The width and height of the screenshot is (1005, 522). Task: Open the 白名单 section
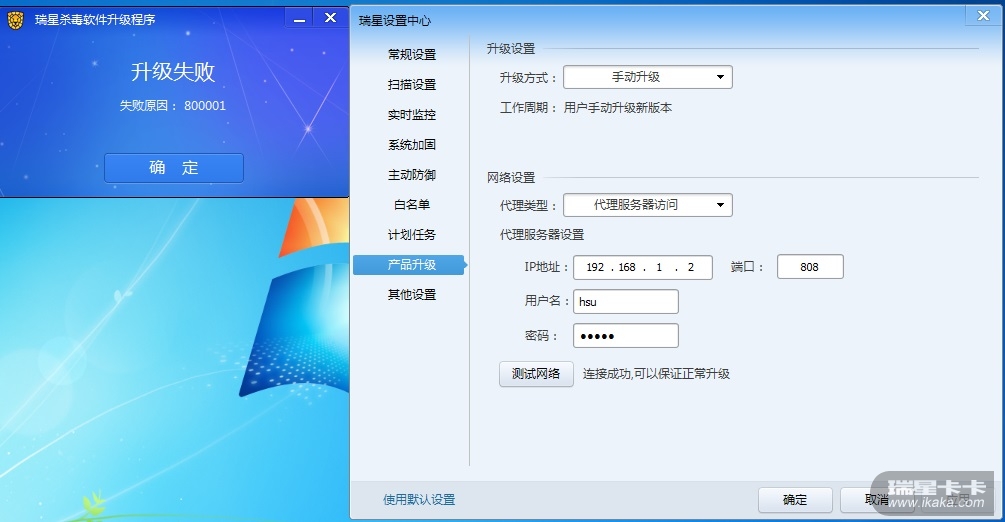click(x=411, y=205)
